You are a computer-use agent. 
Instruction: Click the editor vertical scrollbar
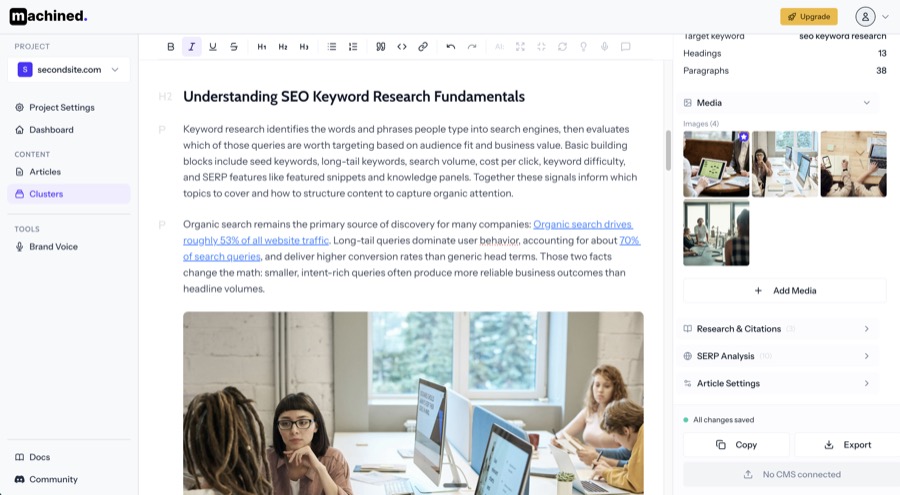pyautogui.click(x=668, y=150)
